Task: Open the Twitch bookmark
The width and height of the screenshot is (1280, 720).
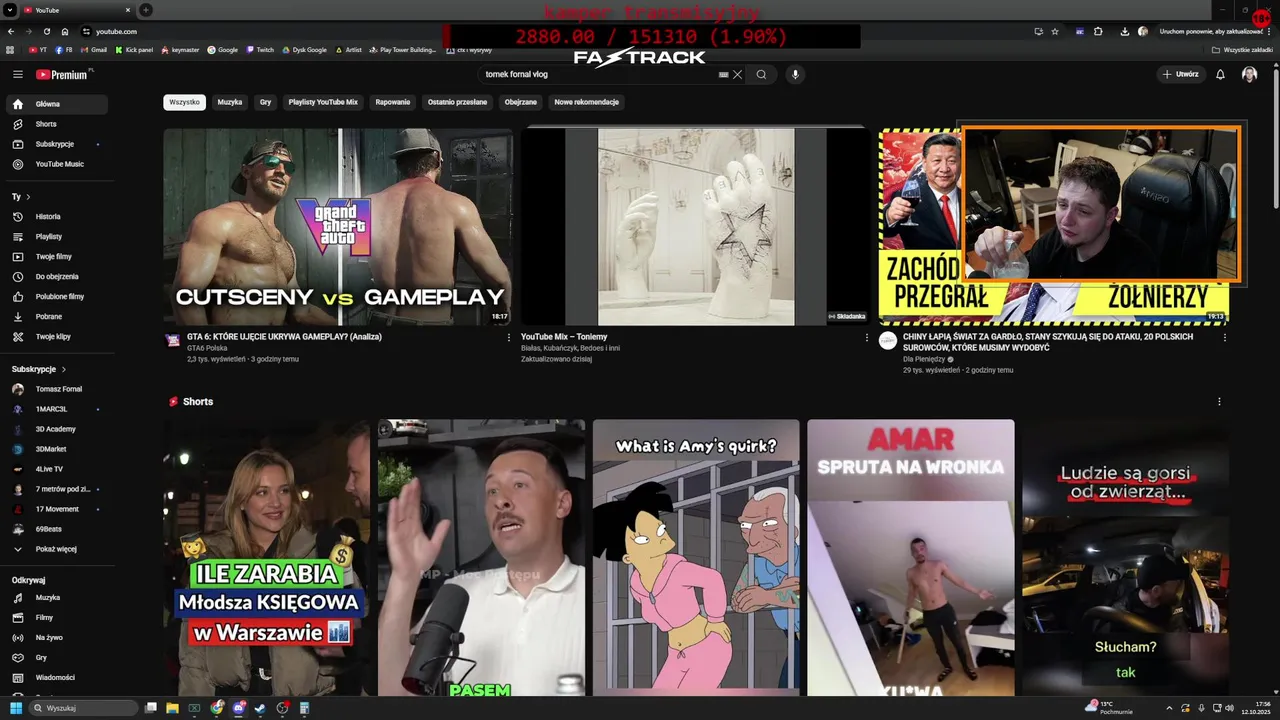Action: 260,49
